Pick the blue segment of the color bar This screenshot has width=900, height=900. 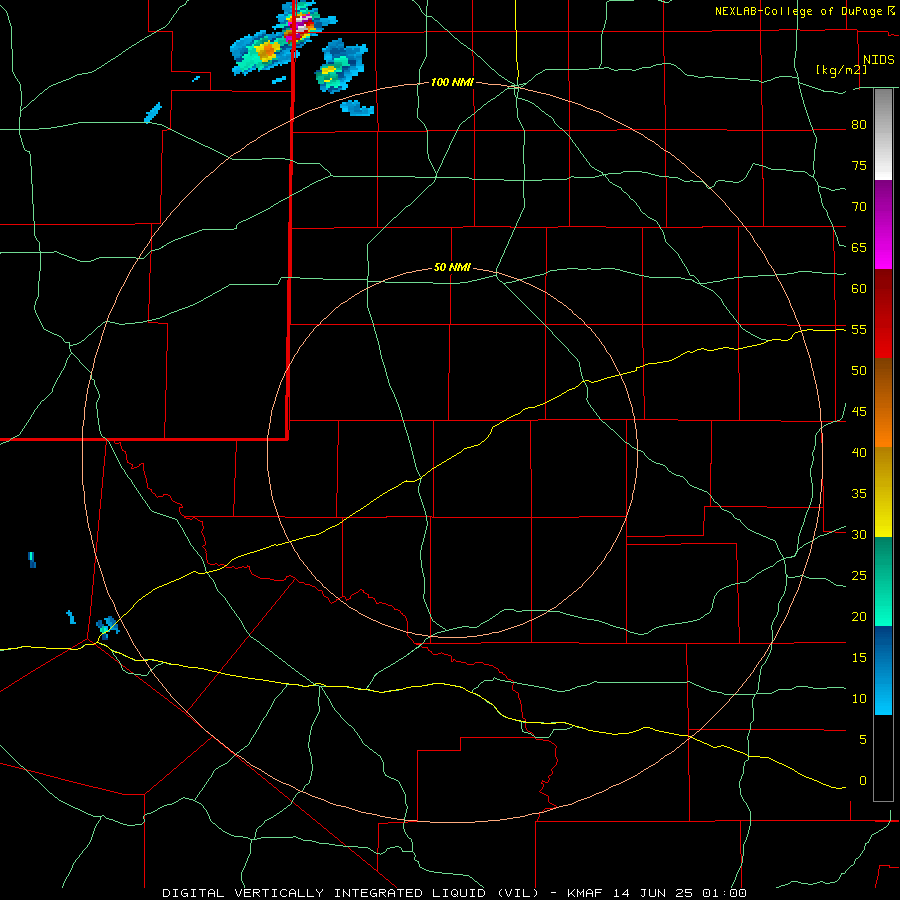pos(883,670)
